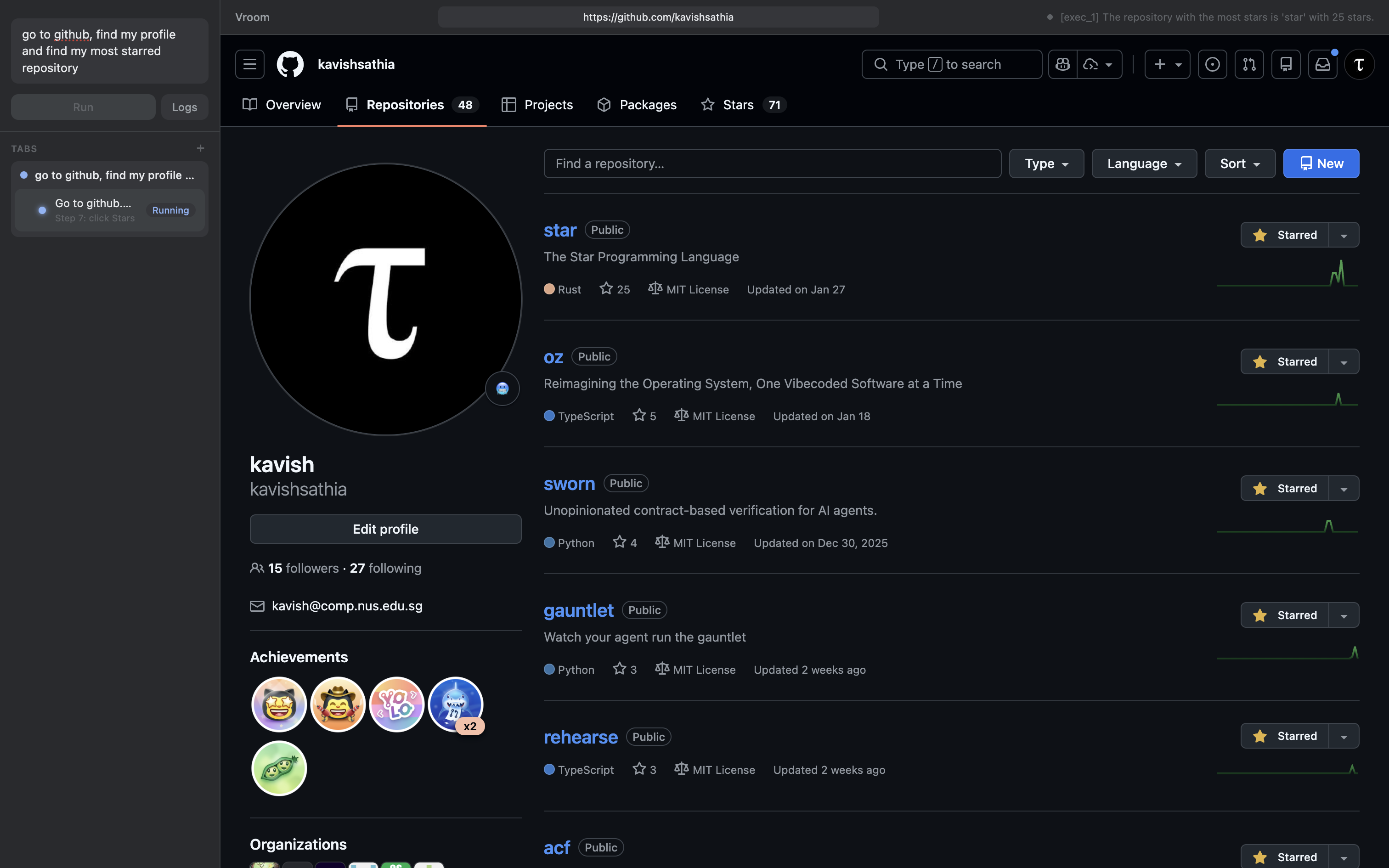This screenshot has width=1389, height=868.
Task: Click the GitHub octocat logo
Action: click(290, 64)
